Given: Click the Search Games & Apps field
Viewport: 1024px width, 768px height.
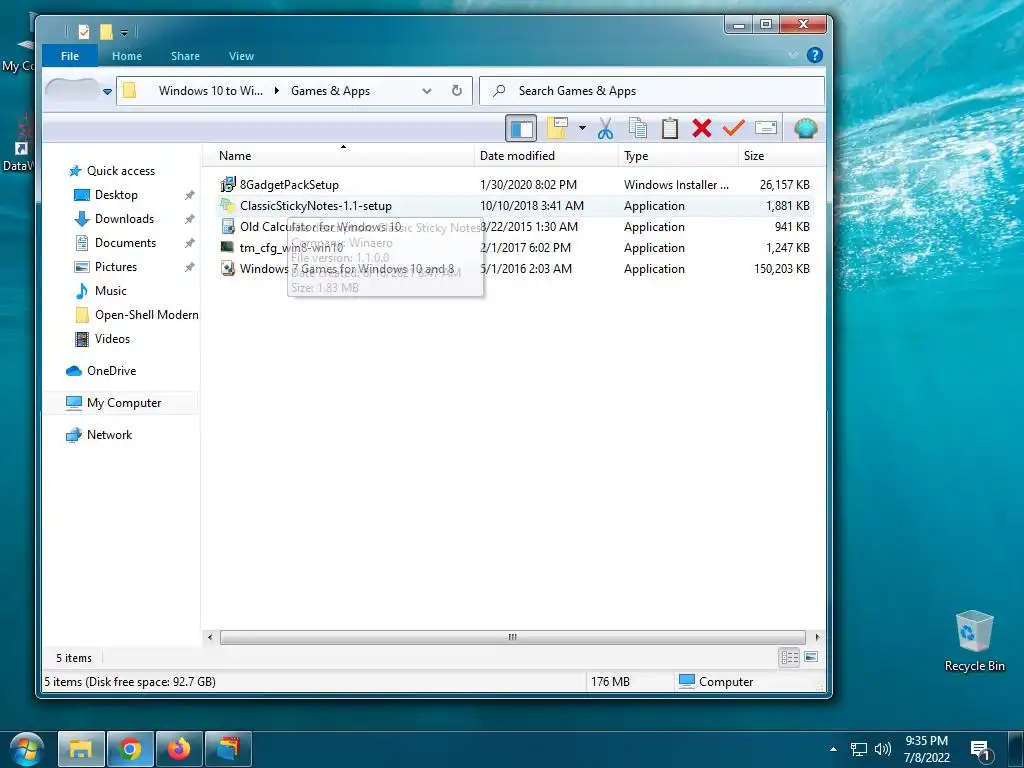Looking at the screenshot, I should (x=652, y=91).
